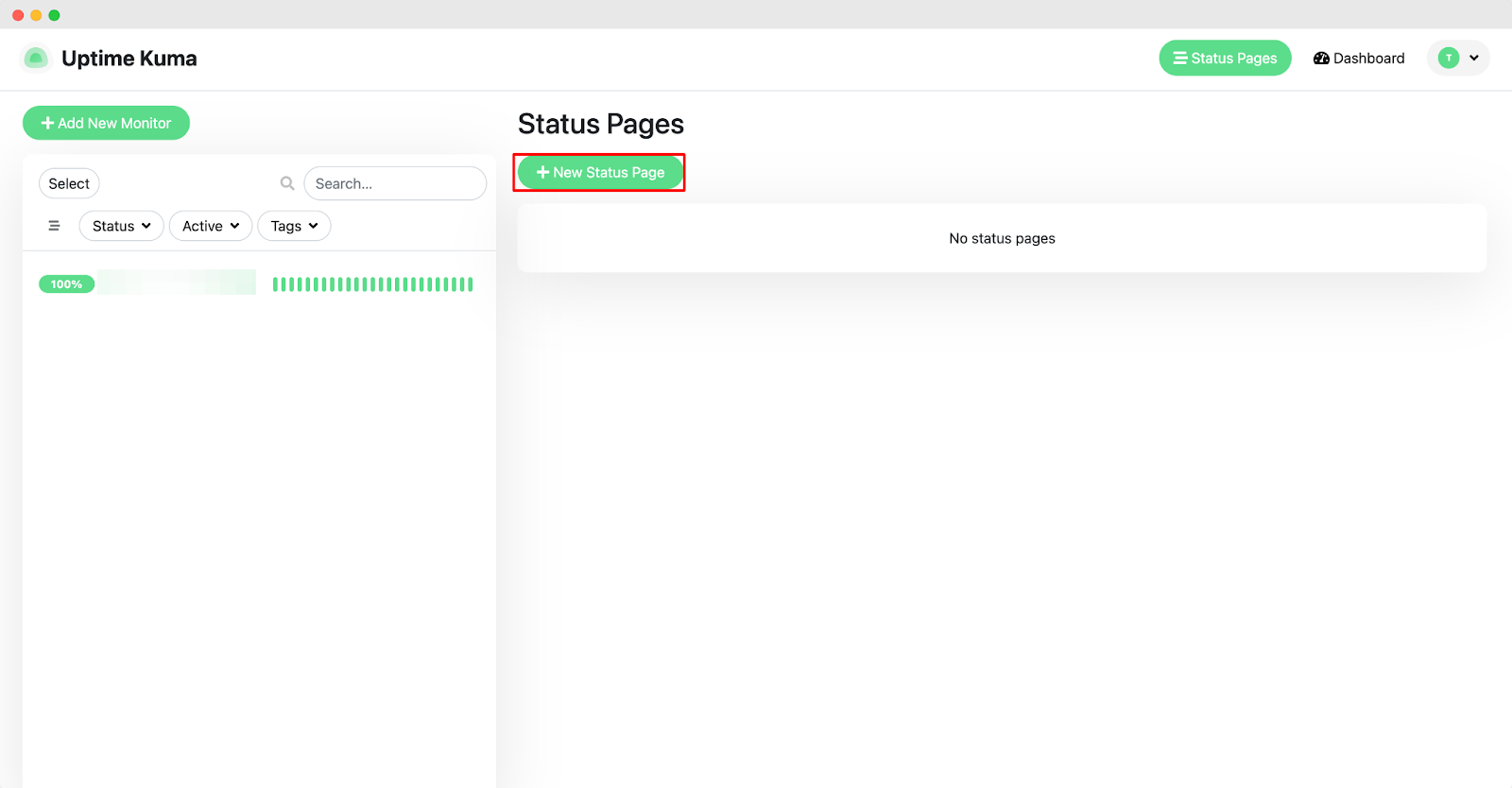Click the Uptime Kuma logo icon

click(36, 59)
